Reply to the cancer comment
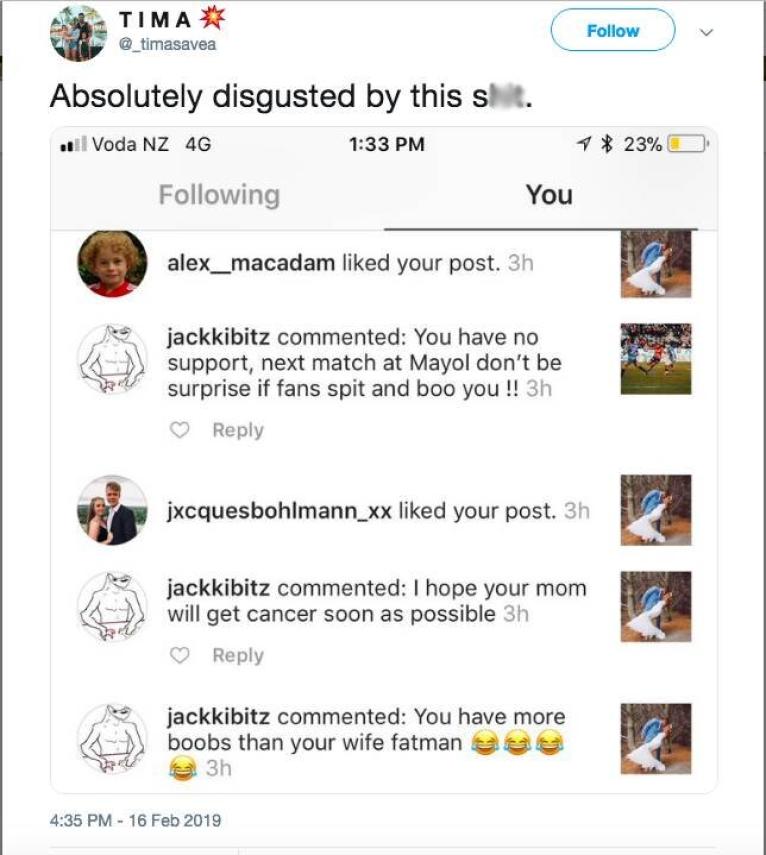This screenshot has width=766, height=855. [x=238, y=655]
